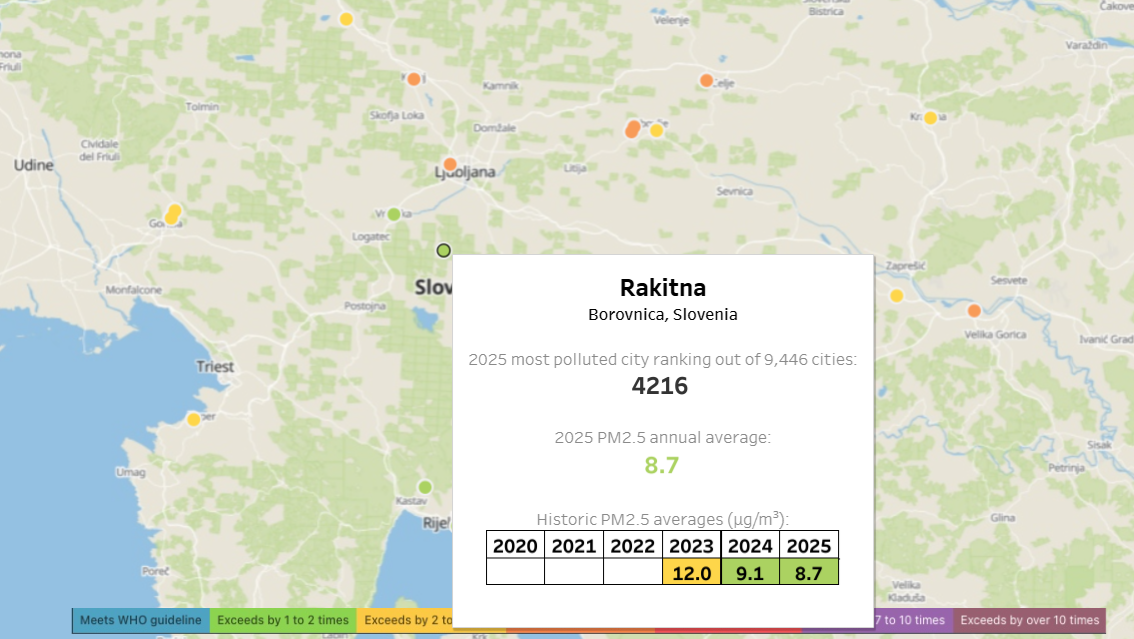This screenshot has width=1134, height=639.
Task: Click the 'Meets WHO guideline' legend item
Action: coord(140,621)
